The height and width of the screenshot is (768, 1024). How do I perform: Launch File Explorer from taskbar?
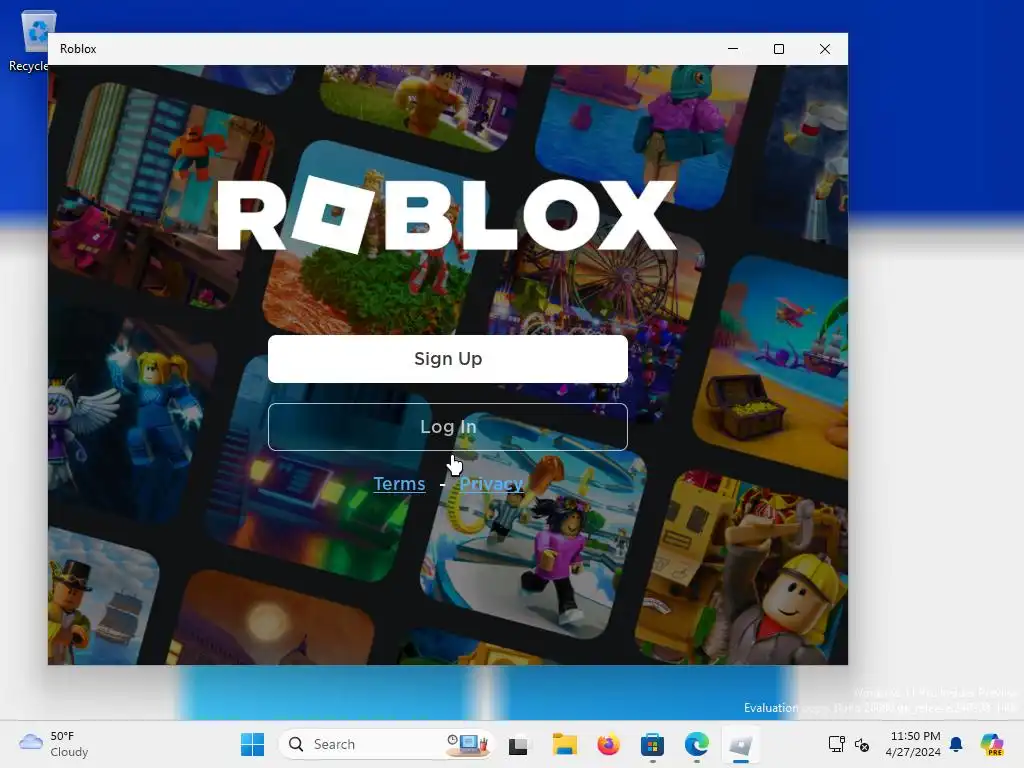point(564,744)
